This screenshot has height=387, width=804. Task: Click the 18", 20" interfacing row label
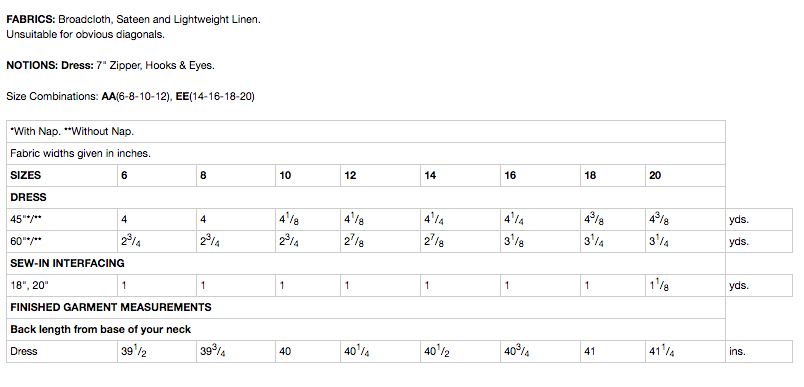pyautogui.click(x=62, y=286)
